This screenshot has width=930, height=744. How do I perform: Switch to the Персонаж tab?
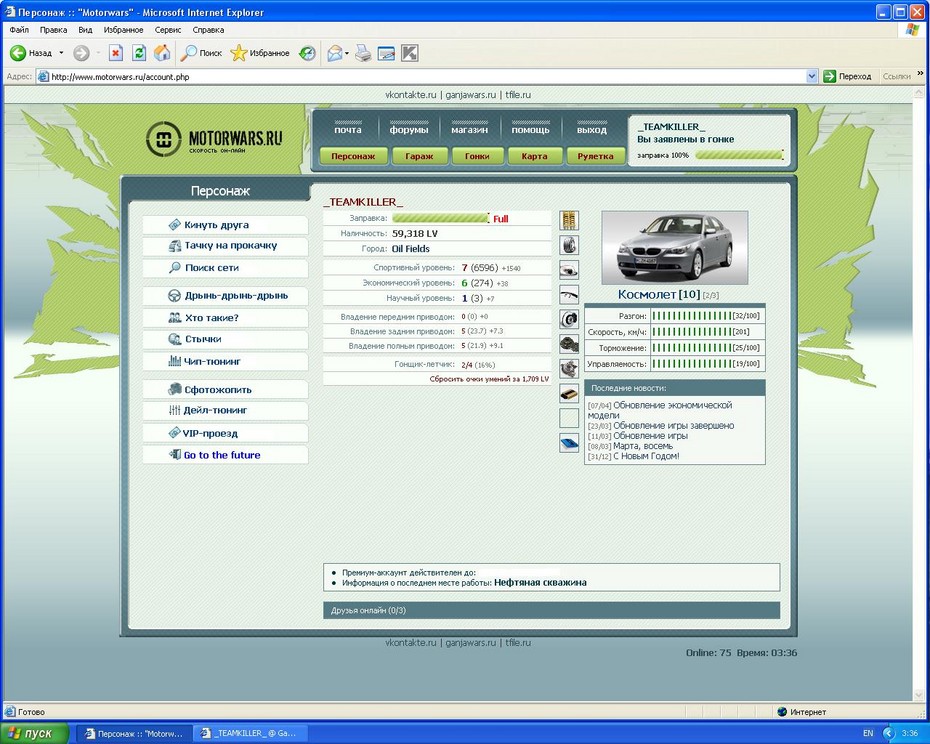click(353, 156)
